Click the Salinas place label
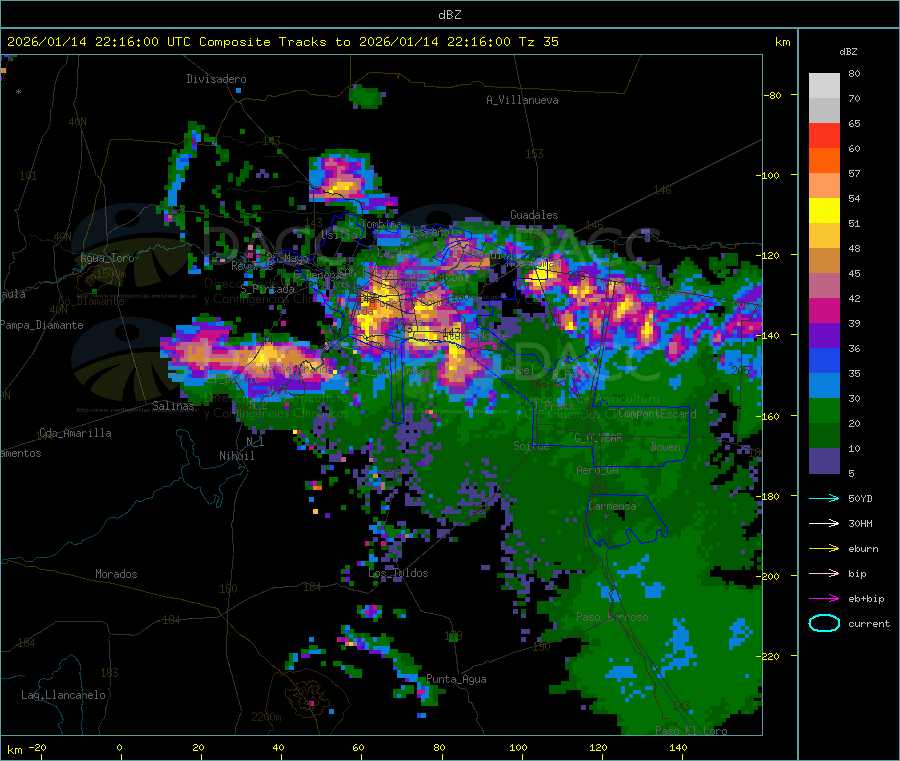The height and width of the screenshot is (761, 900). click(x=173, y=406)
